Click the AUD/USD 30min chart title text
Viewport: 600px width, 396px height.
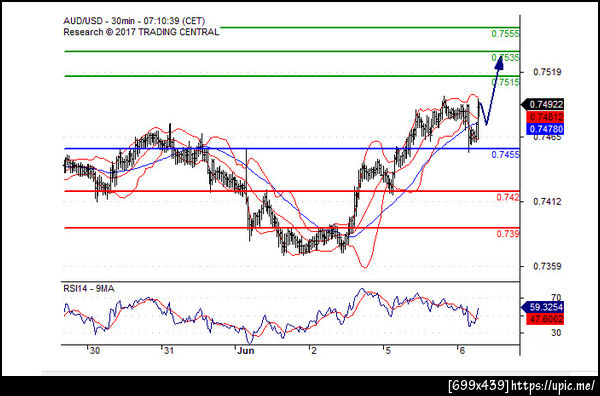point(134,21)
